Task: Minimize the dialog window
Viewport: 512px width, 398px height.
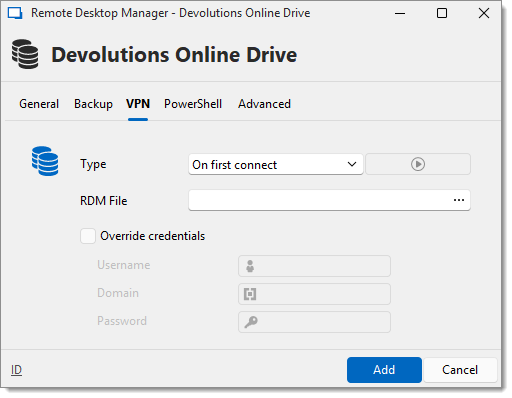Action: pos(400,13)
